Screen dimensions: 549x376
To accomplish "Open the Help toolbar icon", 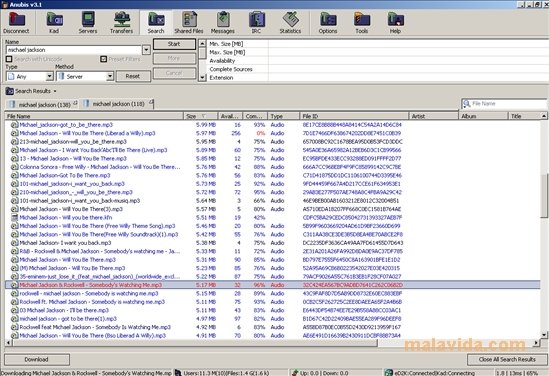I will coord(395,22).
